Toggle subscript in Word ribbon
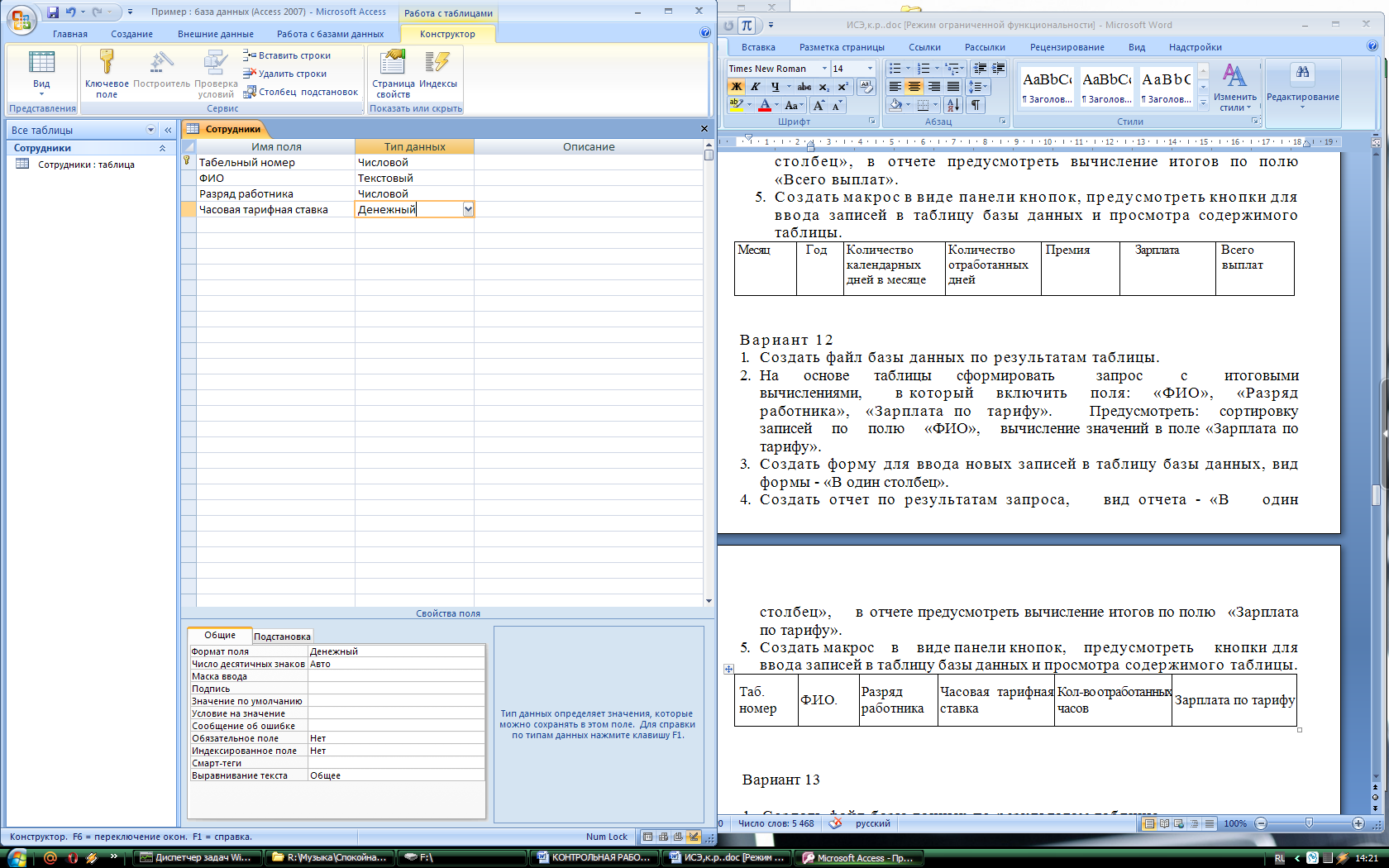The width and height of the screenshot is (1389, 868). click(x=823, y=87)
